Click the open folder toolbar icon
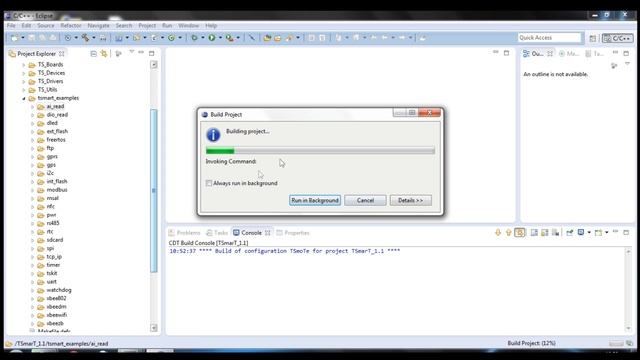640x360 pixels. point(278,38)
